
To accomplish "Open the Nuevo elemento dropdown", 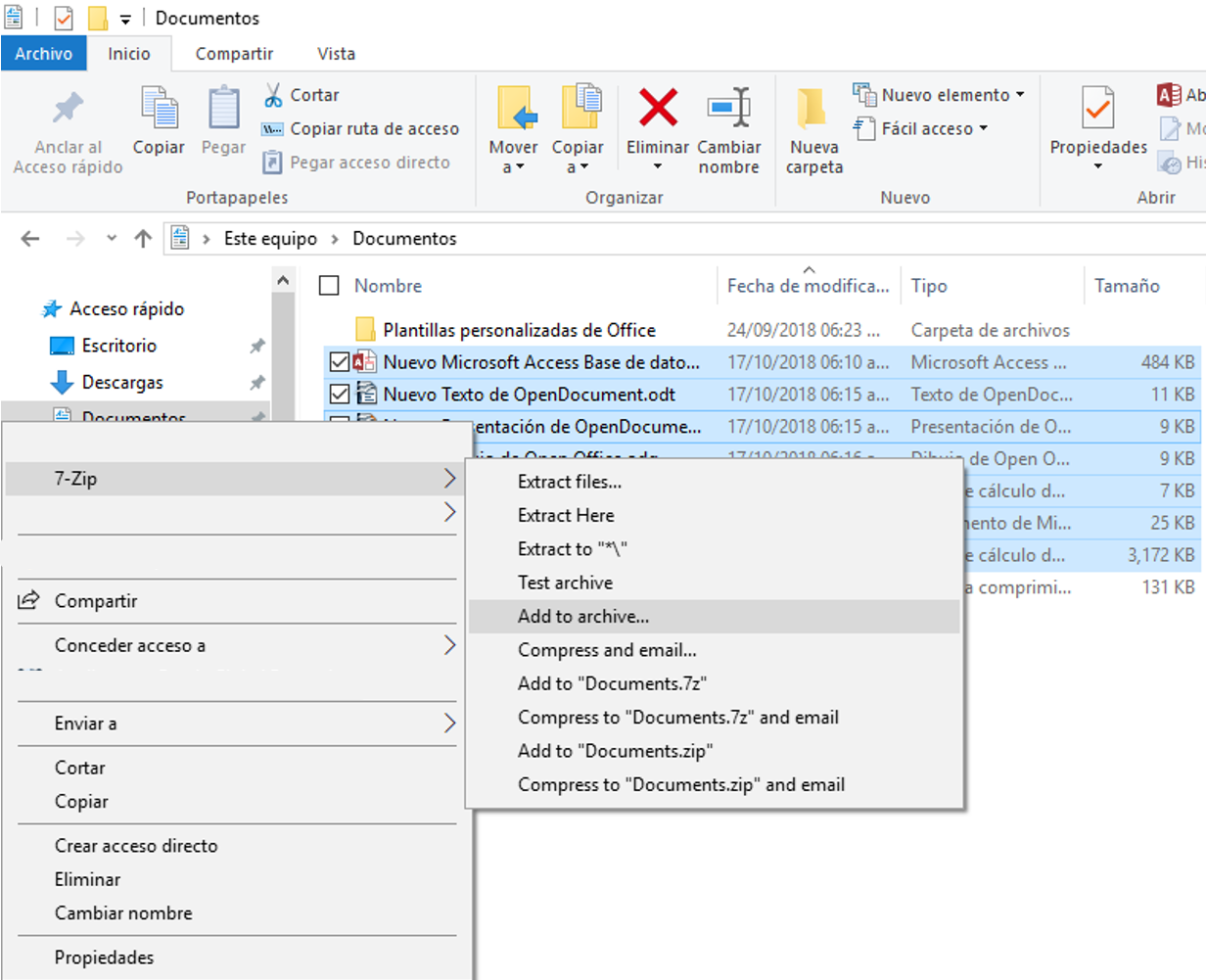I will point(1022,94).
